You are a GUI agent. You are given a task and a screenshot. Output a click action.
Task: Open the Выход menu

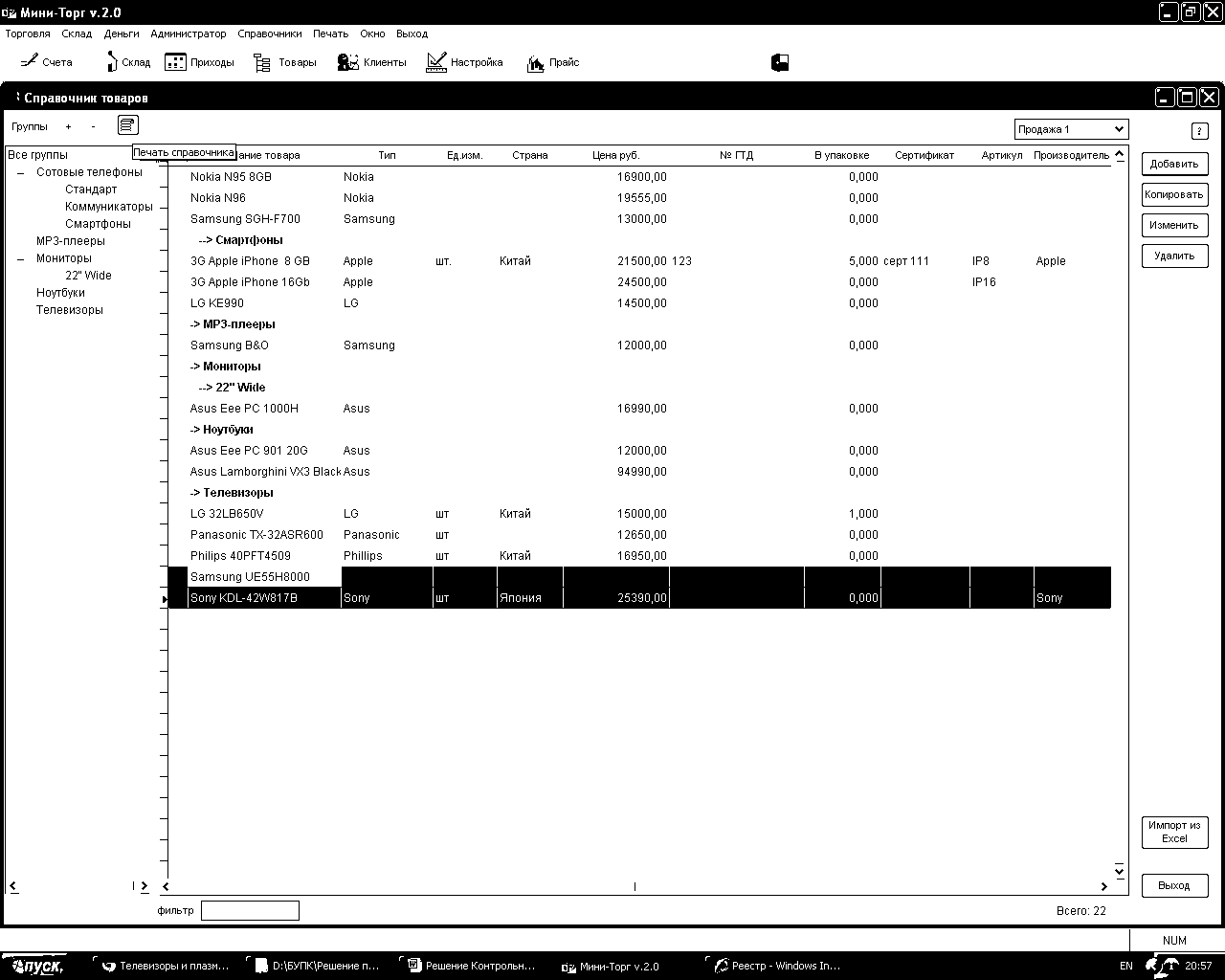412,33
